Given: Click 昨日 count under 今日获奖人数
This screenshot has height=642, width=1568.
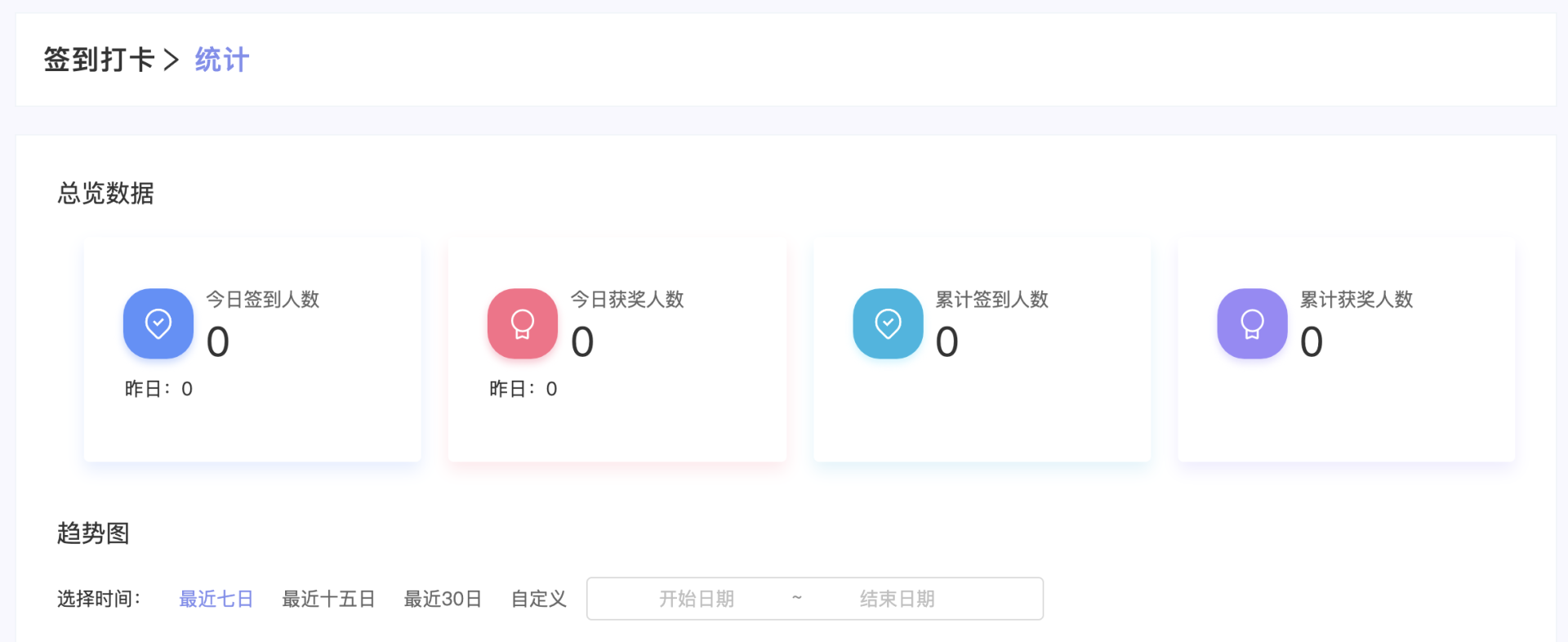Looking at the screenshot, I should (523, 389).
